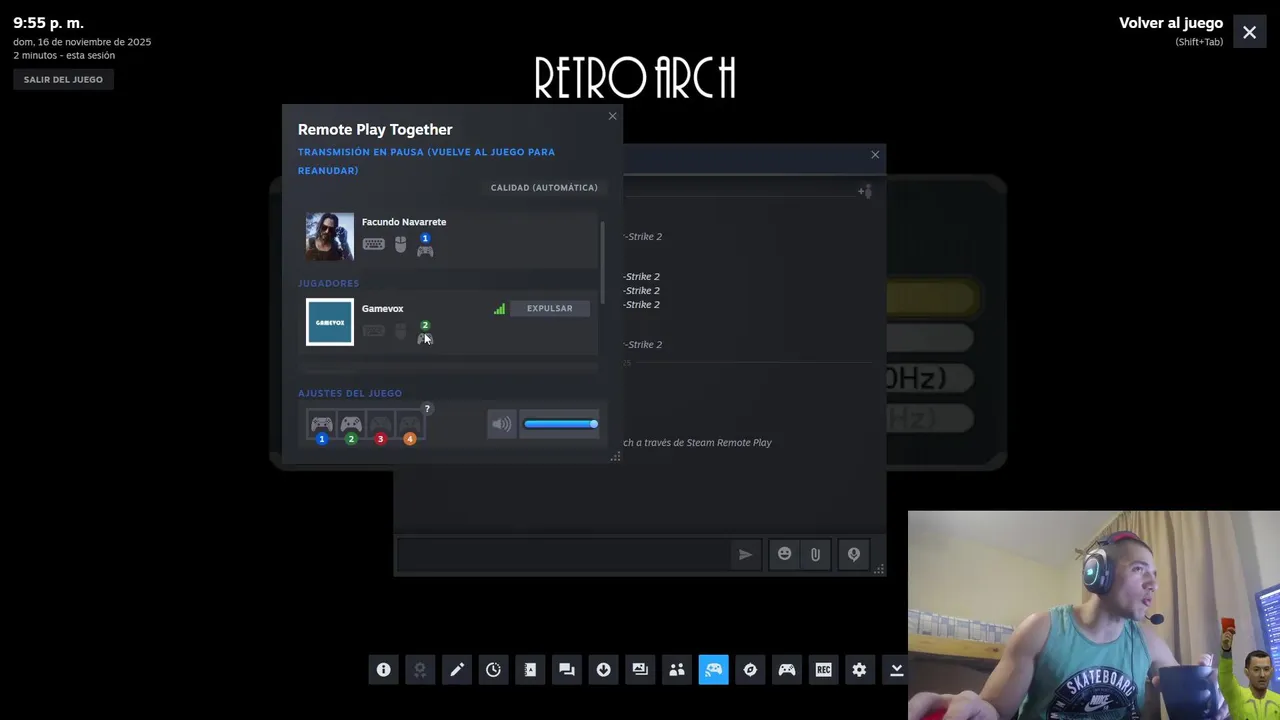Adjust the Remote Play volume slider

click(x=560, y=424)
